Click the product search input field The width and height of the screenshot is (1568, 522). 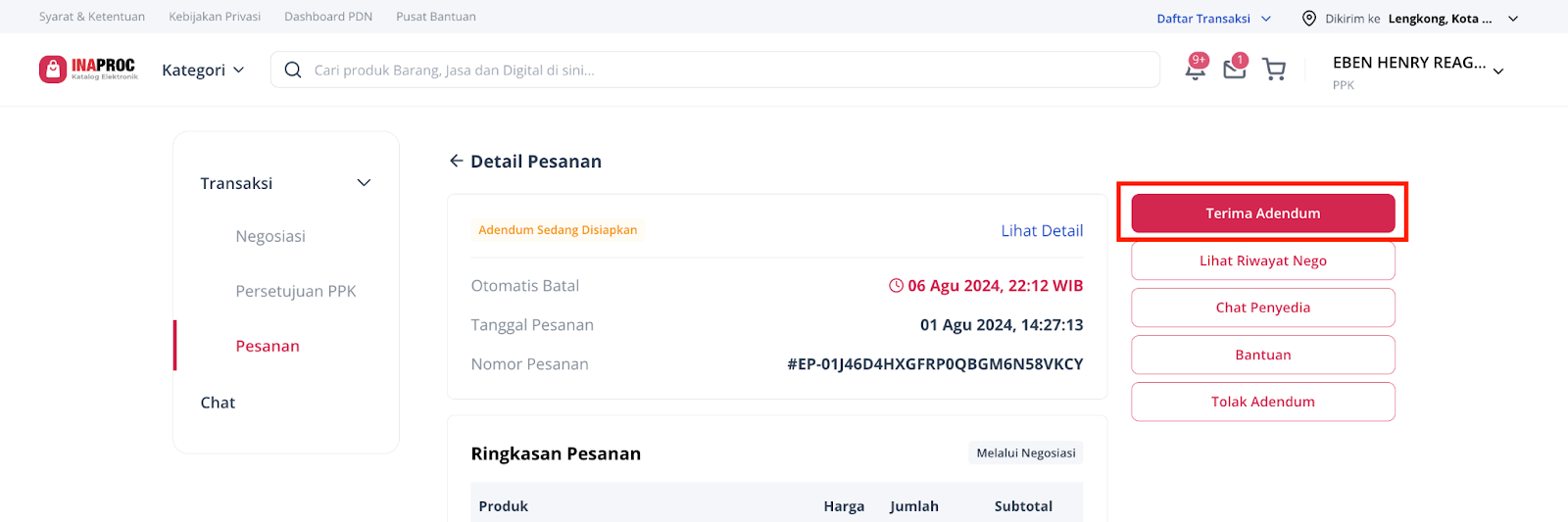[x=725, y=71]
